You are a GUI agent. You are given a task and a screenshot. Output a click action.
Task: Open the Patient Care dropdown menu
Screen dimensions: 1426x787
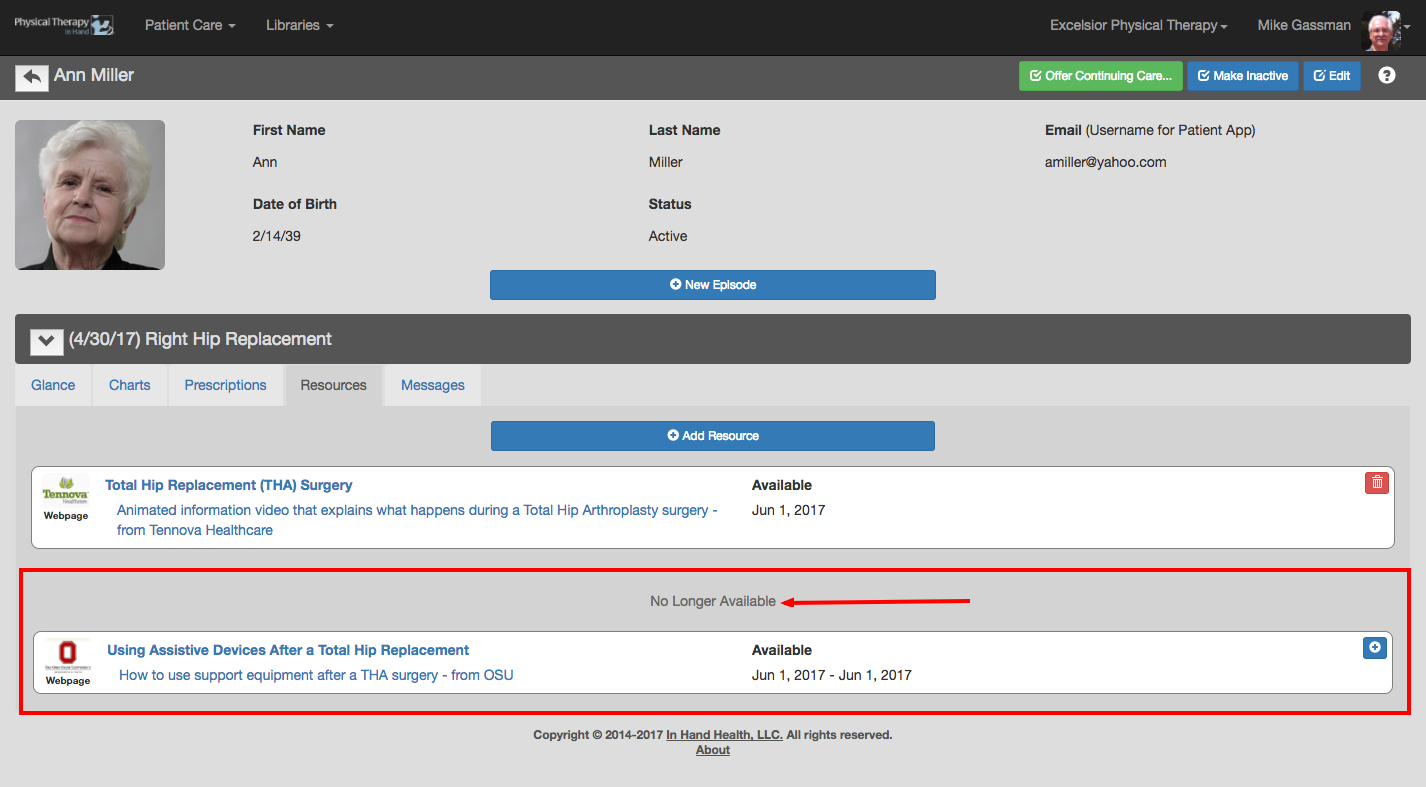[190, 25]
